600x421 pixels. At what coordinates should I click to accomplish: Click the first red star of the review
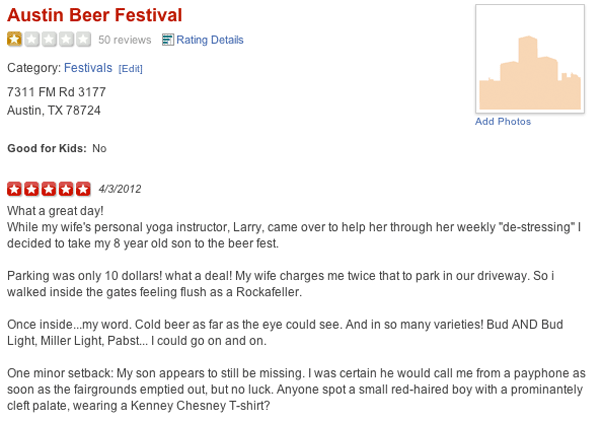(15, 189)
